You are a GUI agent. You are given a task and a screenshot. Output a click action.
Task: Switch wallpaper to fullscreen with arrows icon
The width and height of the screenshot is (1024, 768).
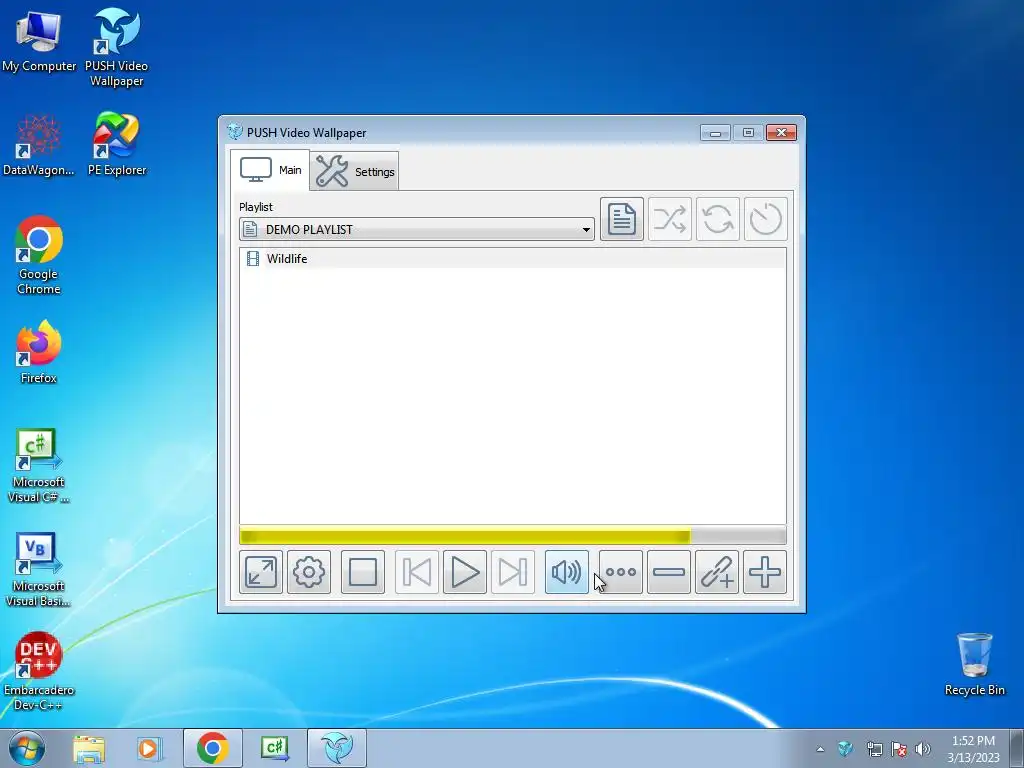[x=261, y=572]
